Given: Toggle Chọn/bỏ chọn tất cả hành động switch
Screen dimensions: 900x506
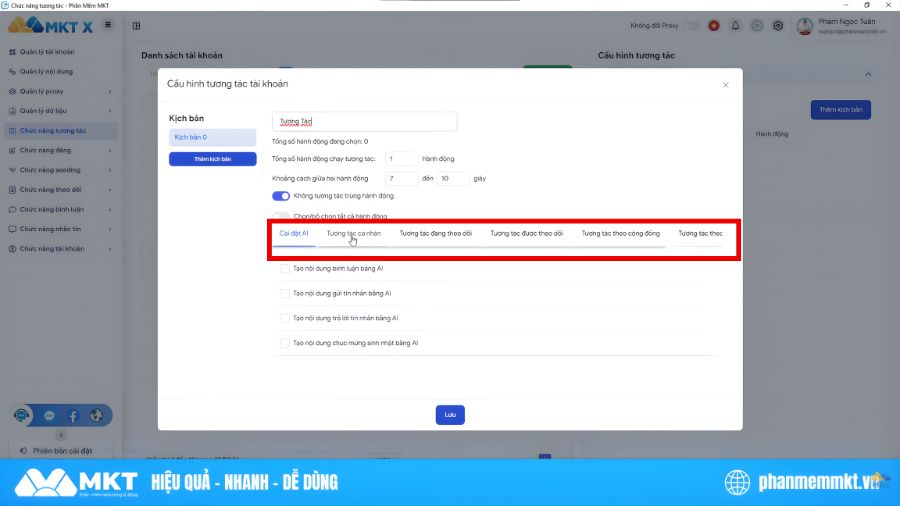Looking at the screenshot, I should (281, 216).
